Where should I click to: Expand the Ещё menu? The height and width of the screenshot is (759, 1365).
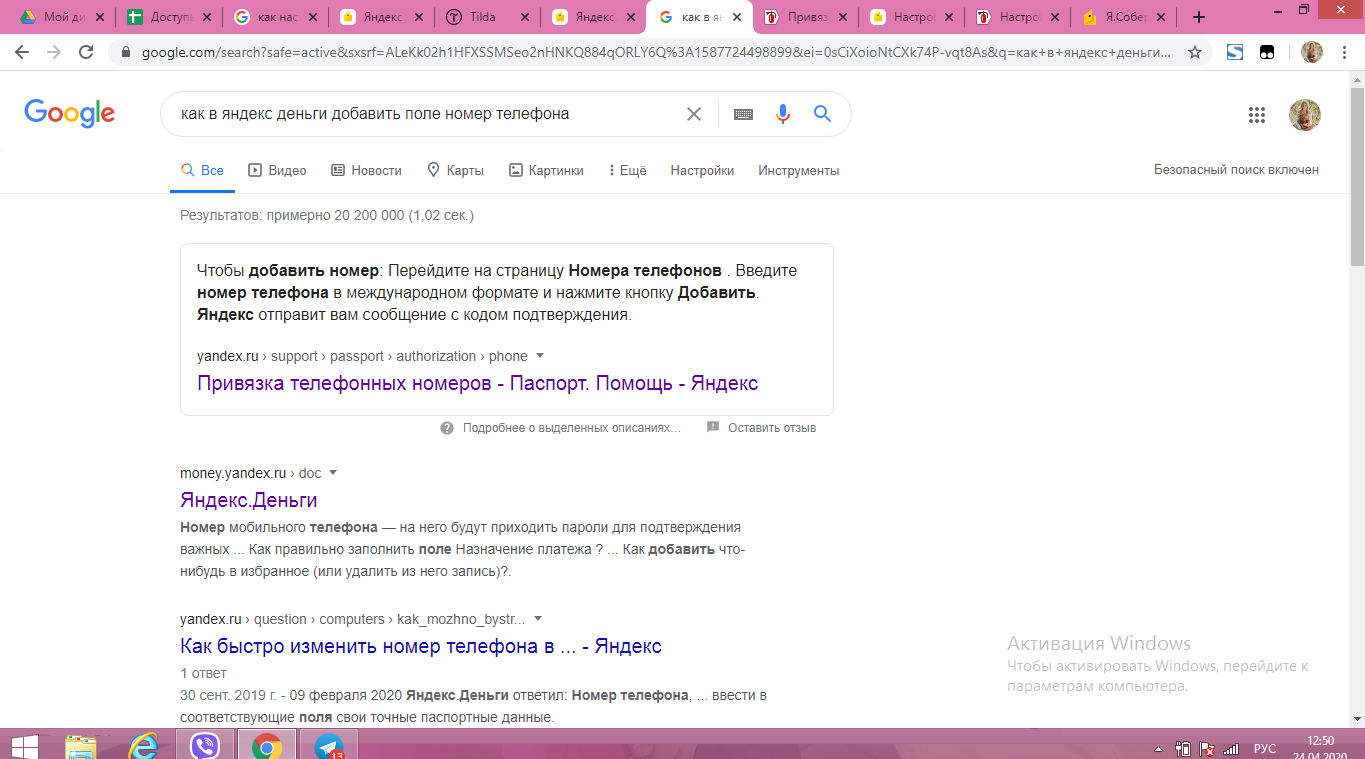[627, 171]
